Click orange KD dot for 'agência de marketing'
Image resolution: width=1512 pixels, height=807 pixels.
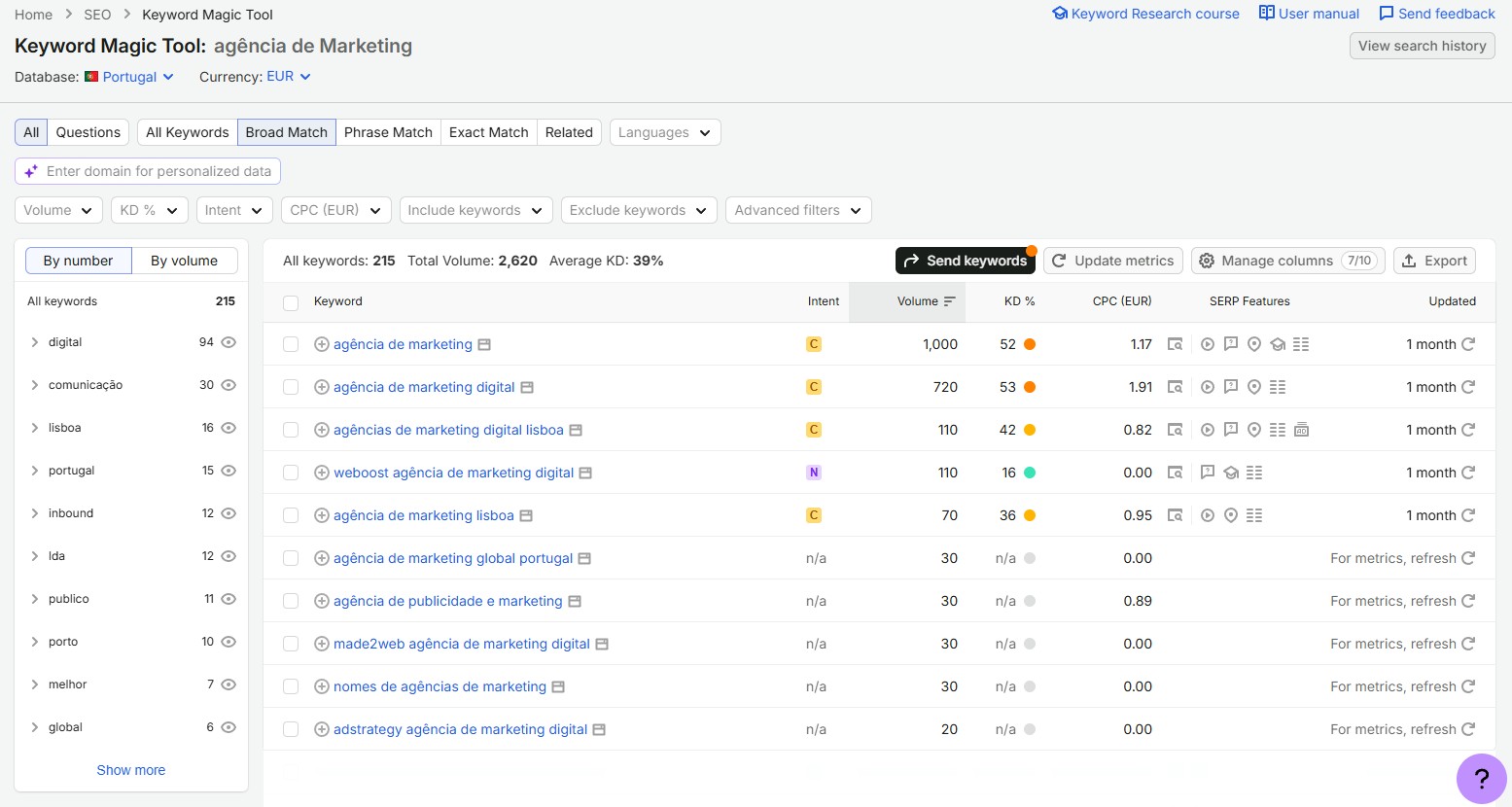(x=1030, y=344)
